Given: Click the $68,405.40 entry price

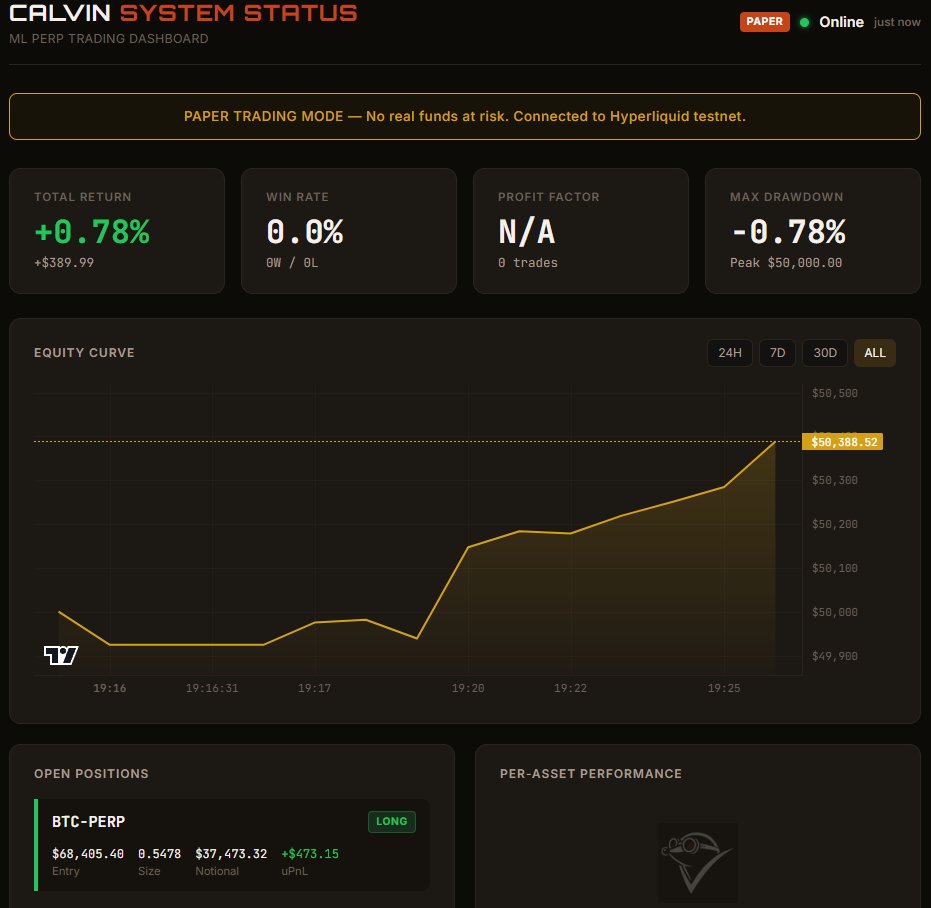Looking at the screenshot, I should tap(88, 853).
